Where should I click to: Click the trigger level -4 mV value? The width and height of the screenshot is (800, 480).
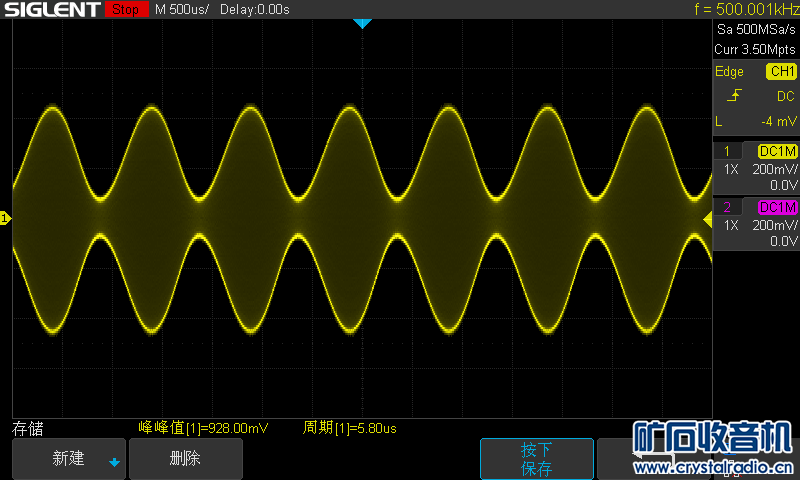(779, 121)
